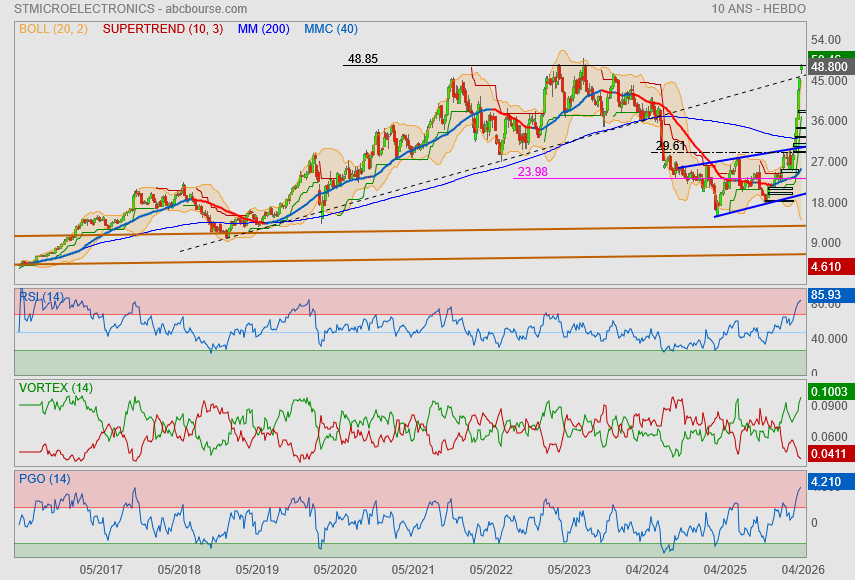The height and width of the screenshot is (580, 855).
Task: Click the magenta 23.98 support label
Action: [x=533, y=172]
